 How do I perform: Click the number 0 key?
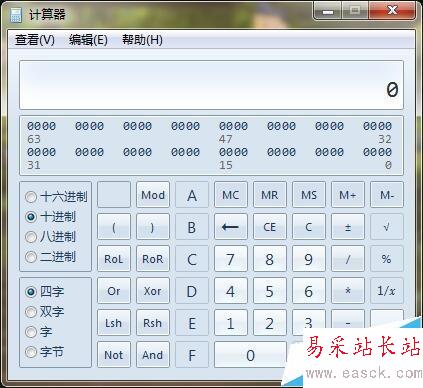pos(250,355)
